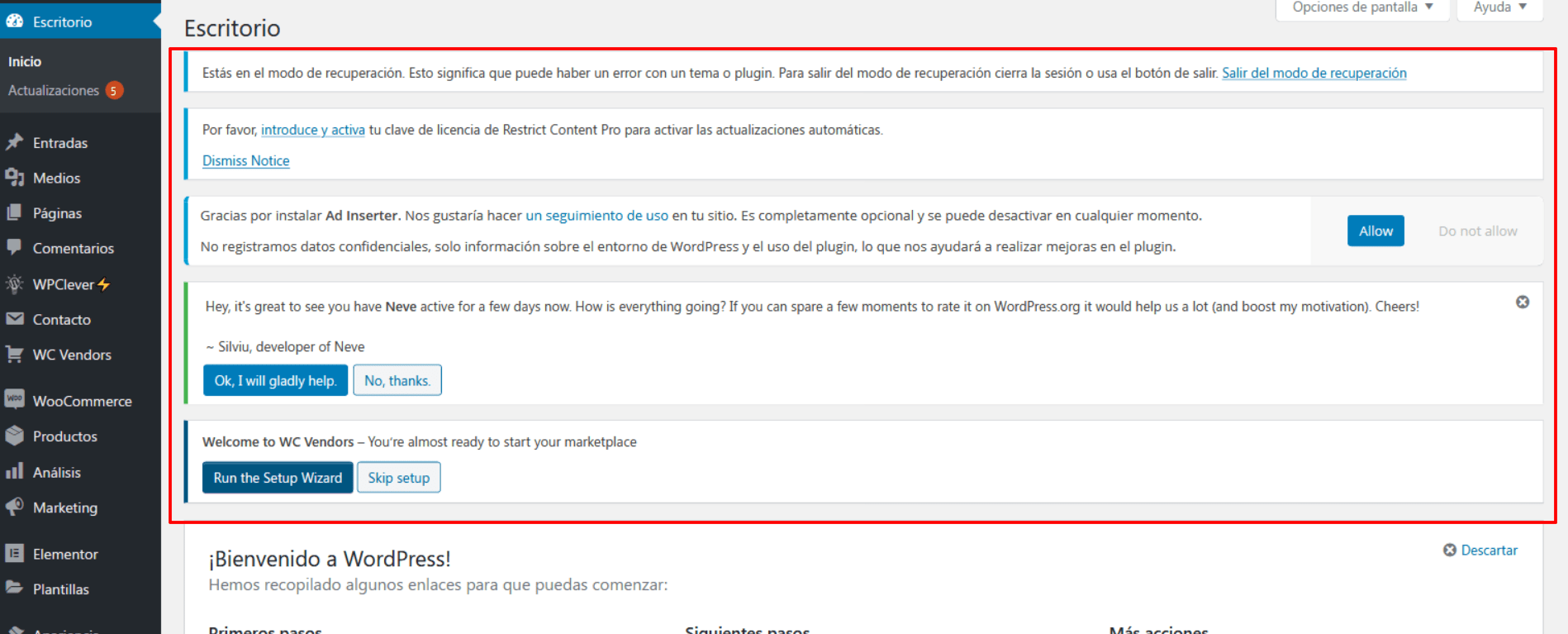Image resolution: width=1568 pixels, height=634 pixels.
Task: Click the Análisis bar chart icon
Action: pyautogui.click(x=15, y=472)
